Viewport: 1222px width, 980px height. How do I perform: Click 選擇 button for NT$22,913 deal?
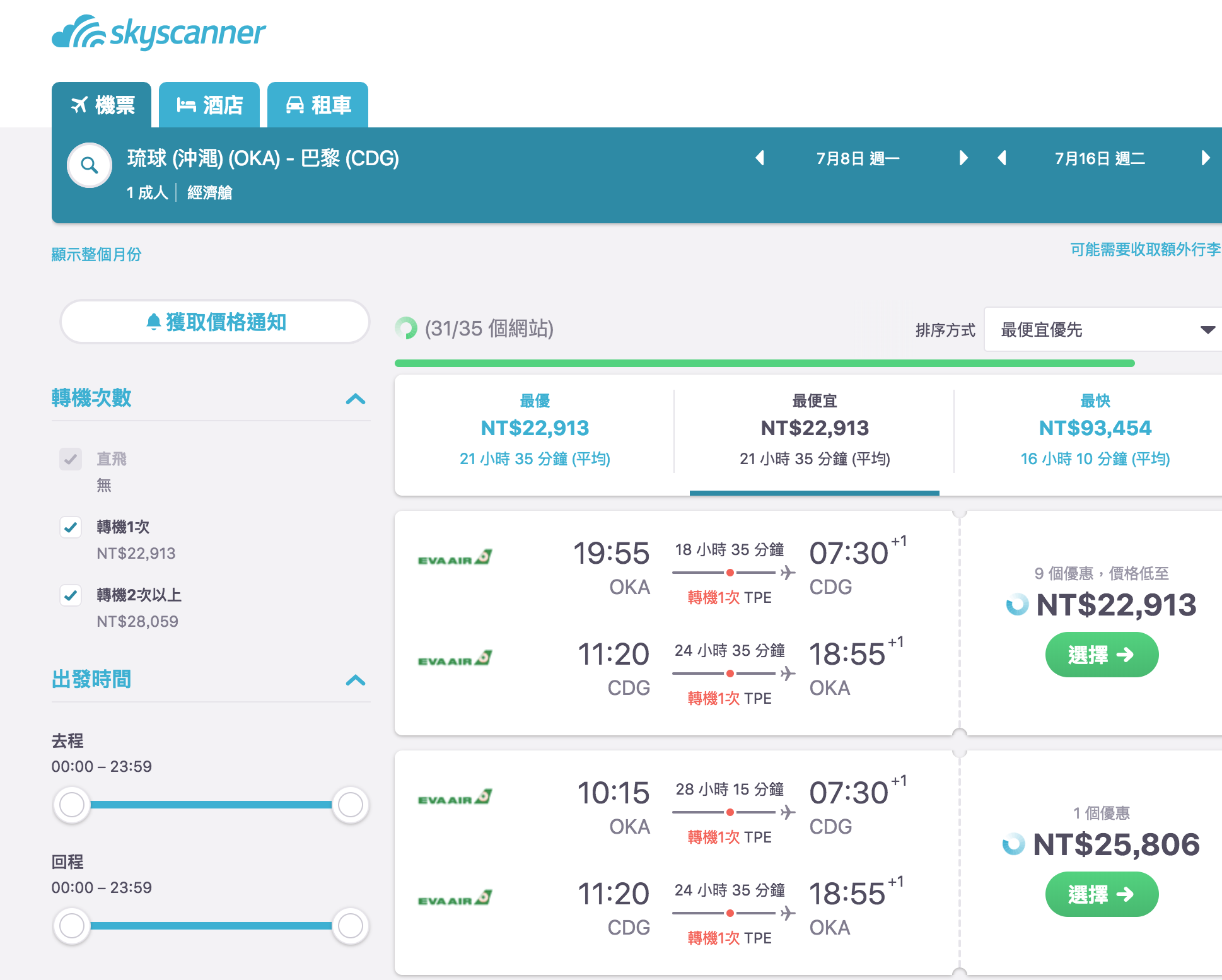click(x=1102, y=655)
